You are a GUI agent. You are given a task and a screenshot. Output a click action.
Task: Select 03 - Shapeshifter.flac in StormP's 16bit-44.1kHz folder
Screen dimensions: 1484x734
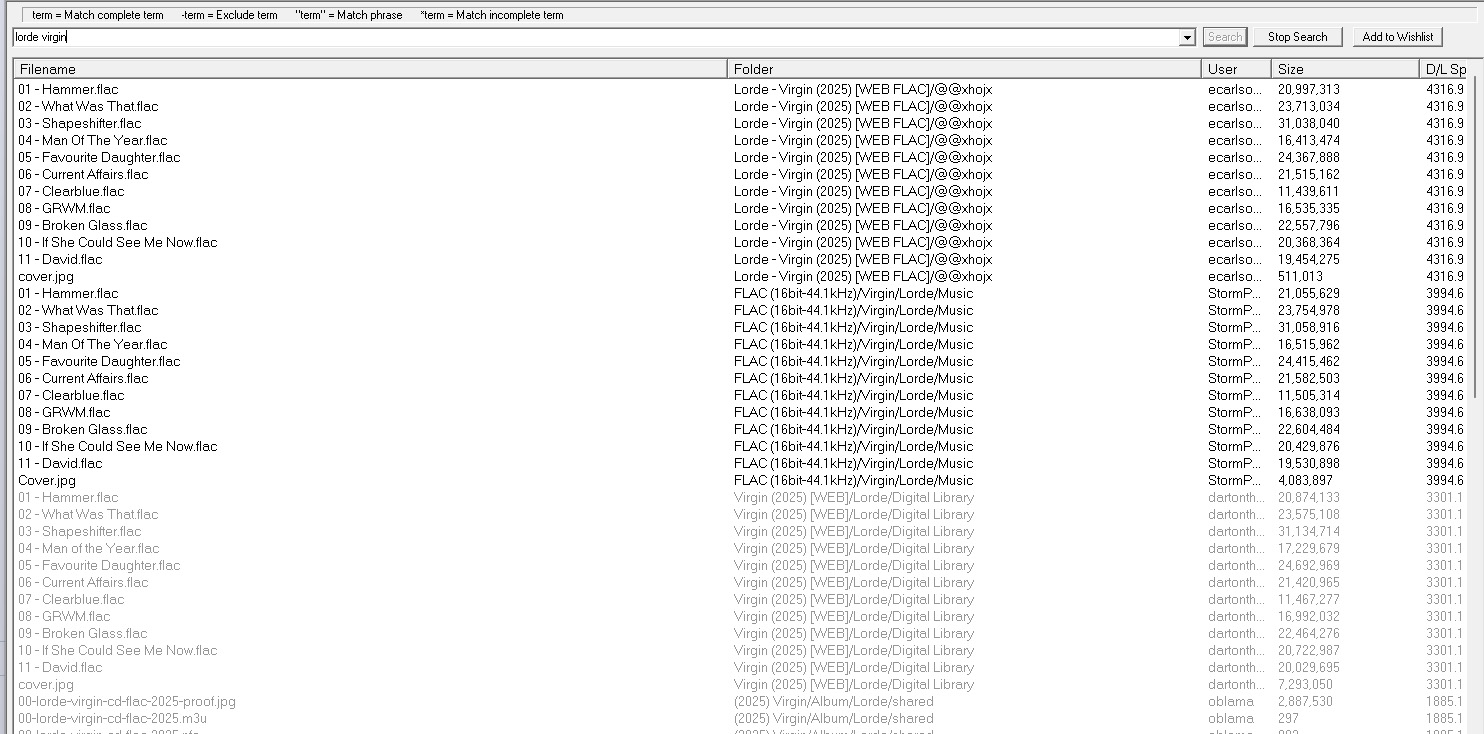tap(80, 327)
